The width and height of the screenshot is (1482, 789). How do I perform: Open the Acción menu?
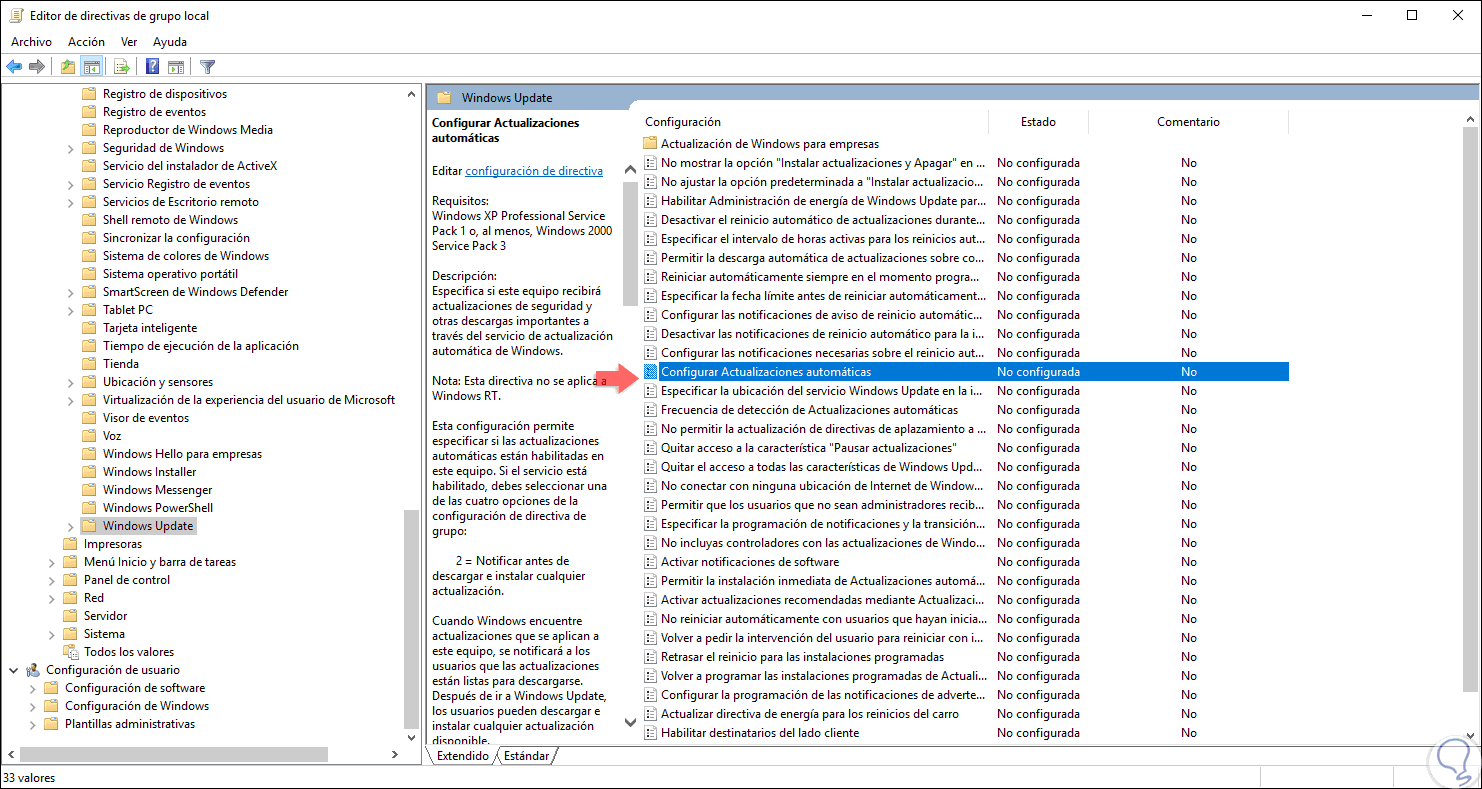[86, 42]
